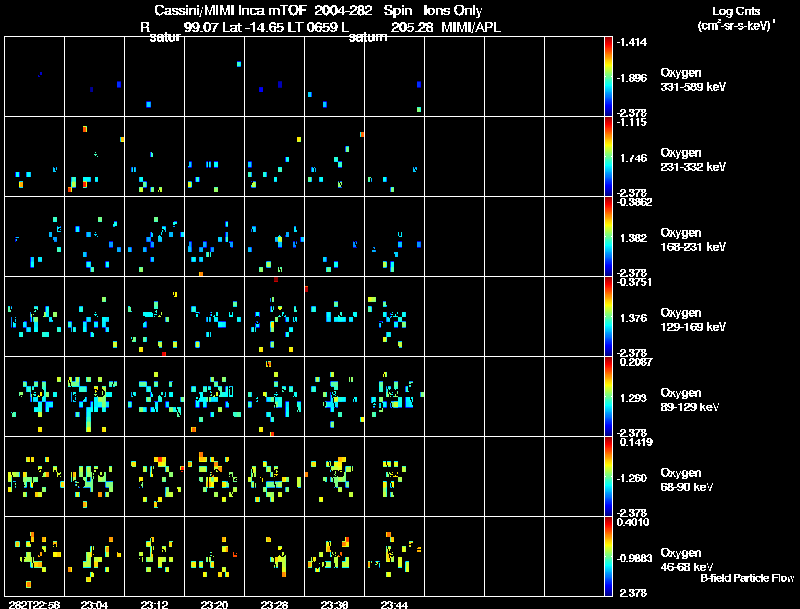800x609 pixels.
Task: Click the '0.2087' colorbar value
Action: (x=636, y=362)
